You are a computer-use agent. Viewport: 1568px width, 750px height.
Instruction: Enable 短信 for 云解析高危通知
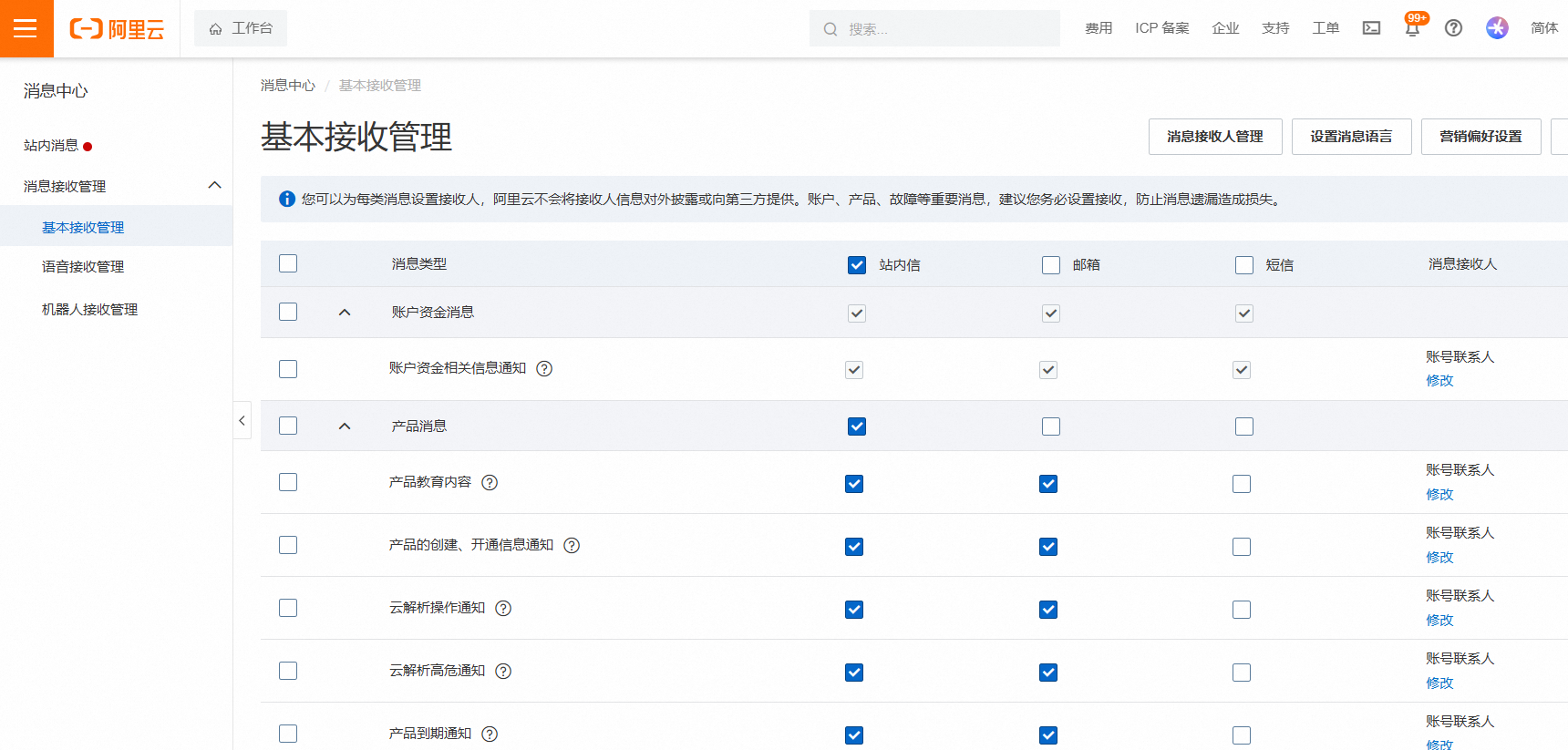tap(1242, 673)
